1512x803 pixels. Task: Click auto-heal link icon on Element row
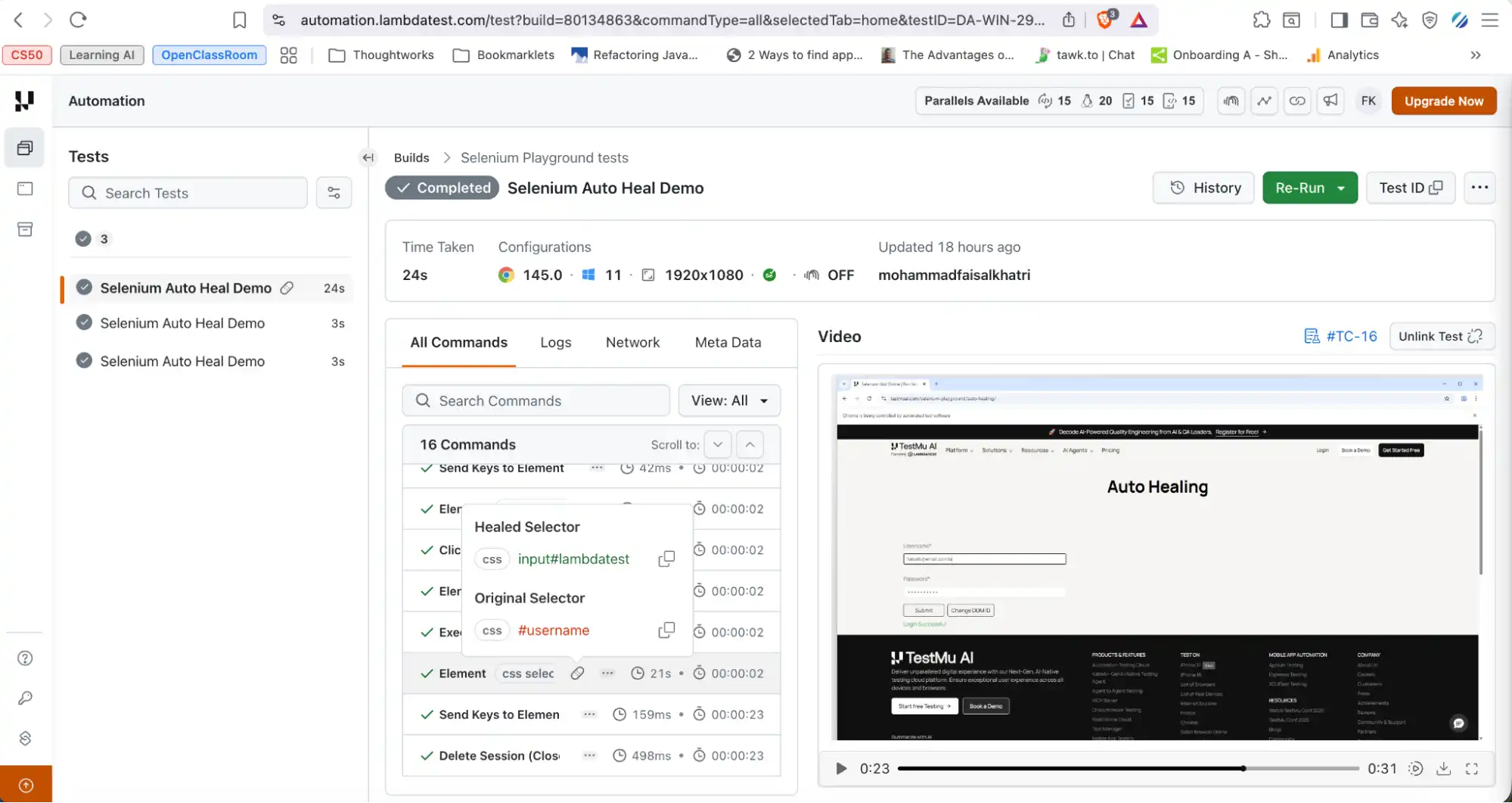click(x=577, y=674)
